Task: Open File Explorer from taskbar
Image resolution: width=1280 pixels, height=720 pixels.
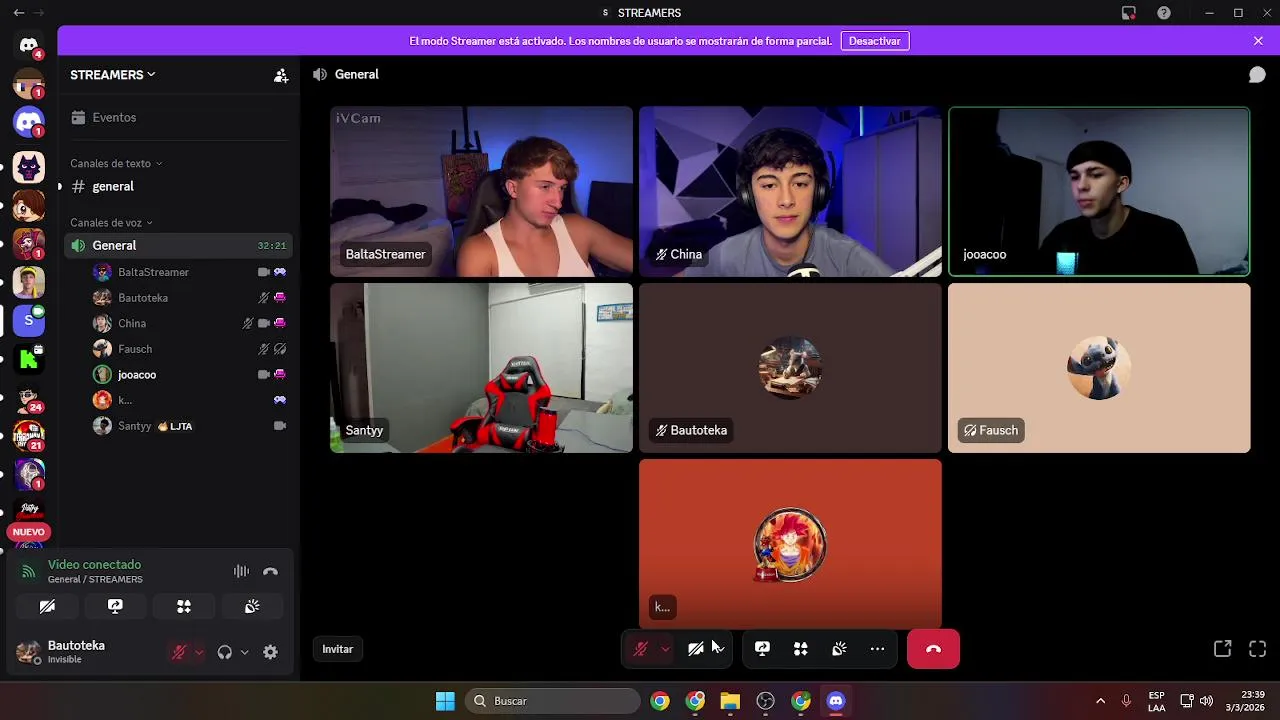Action: coord(730,701)
